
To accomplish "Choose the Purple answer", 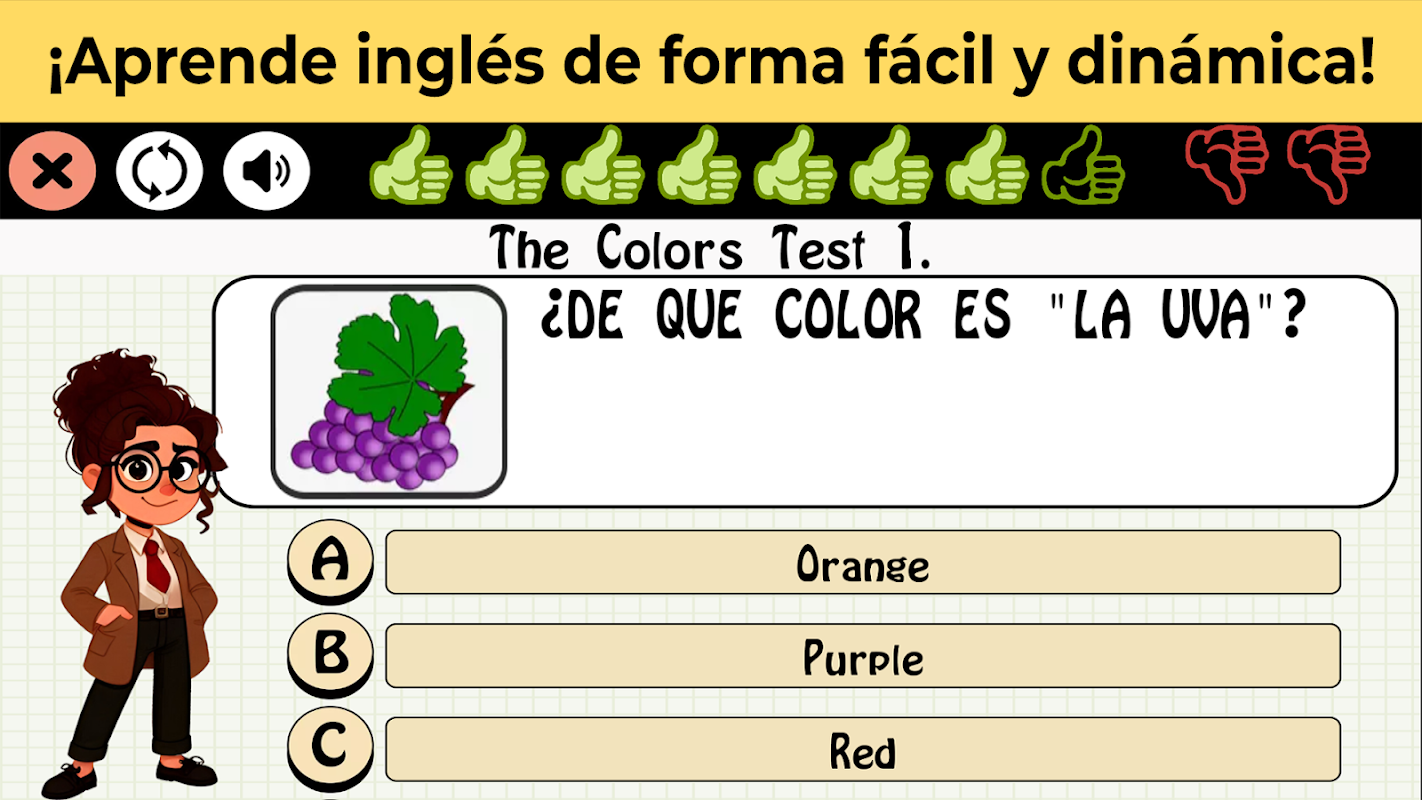I will (862, 655).
